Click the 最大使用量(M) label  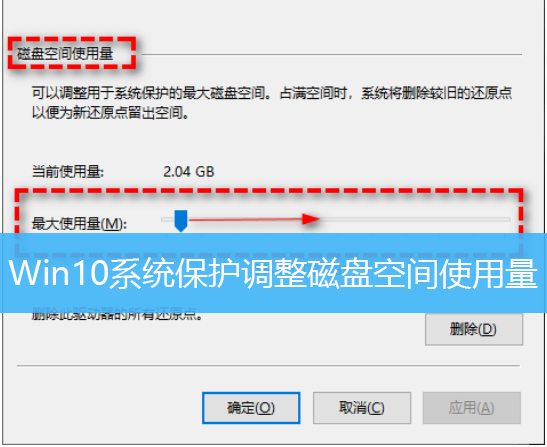click(79, 224)
